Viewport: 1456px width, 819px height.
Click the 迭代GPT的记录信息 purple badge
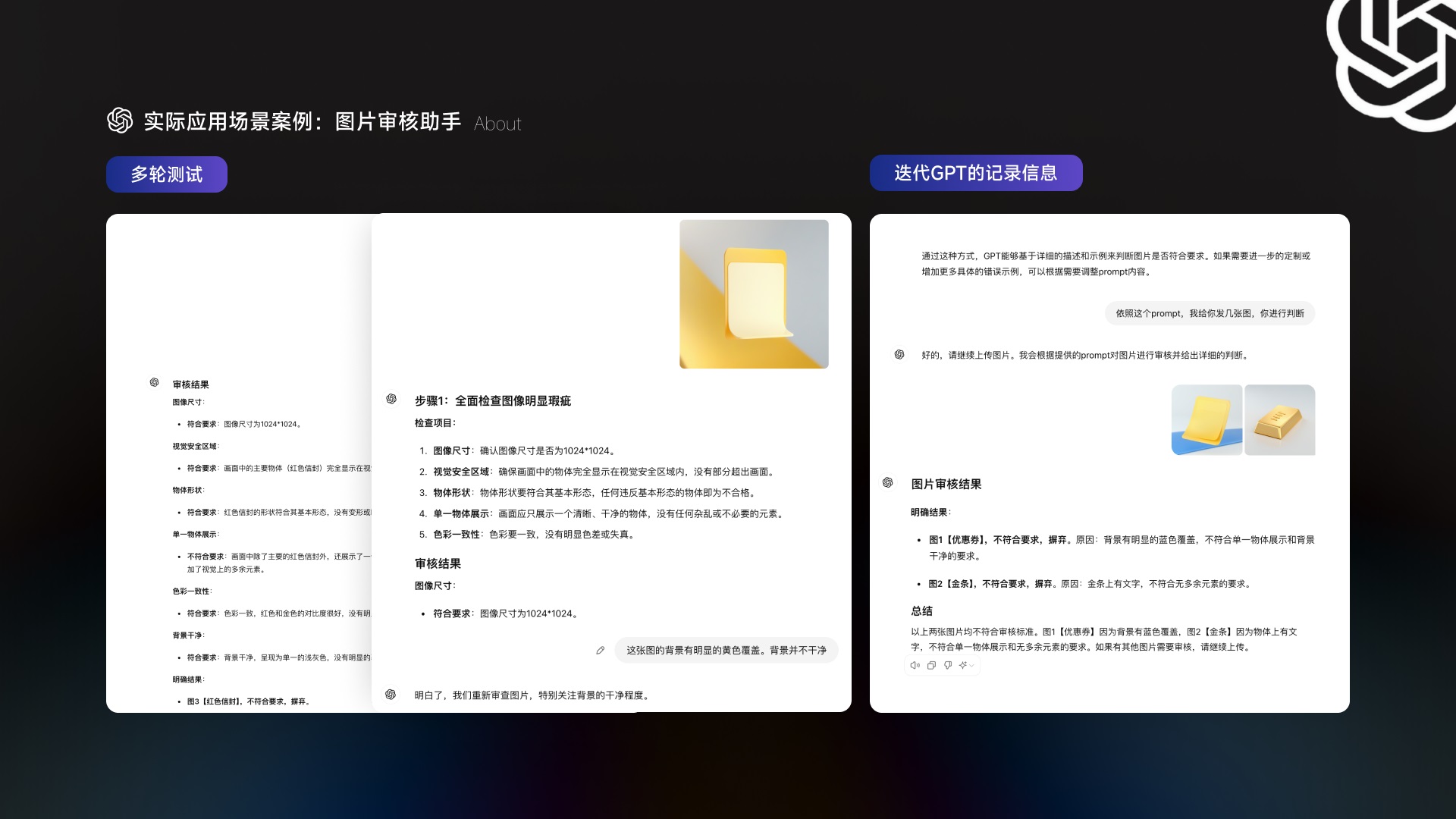pos(977,173)
